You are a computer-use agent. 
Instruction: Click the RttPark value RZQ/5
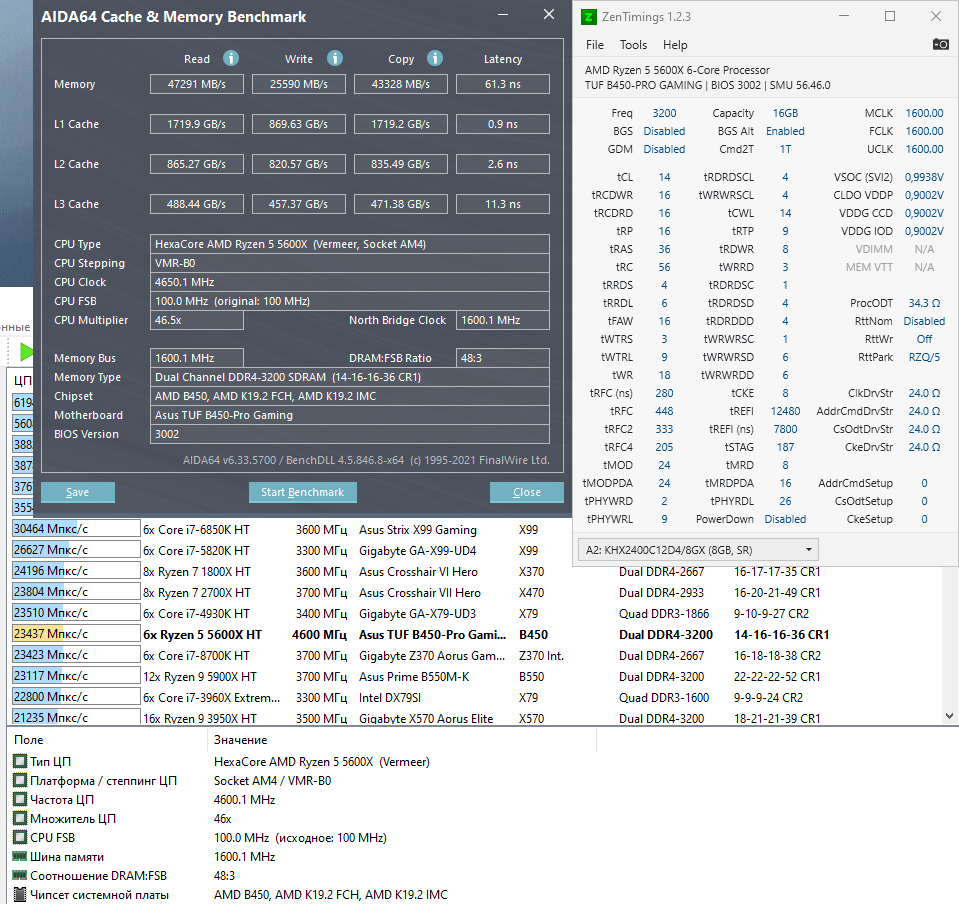924,357
